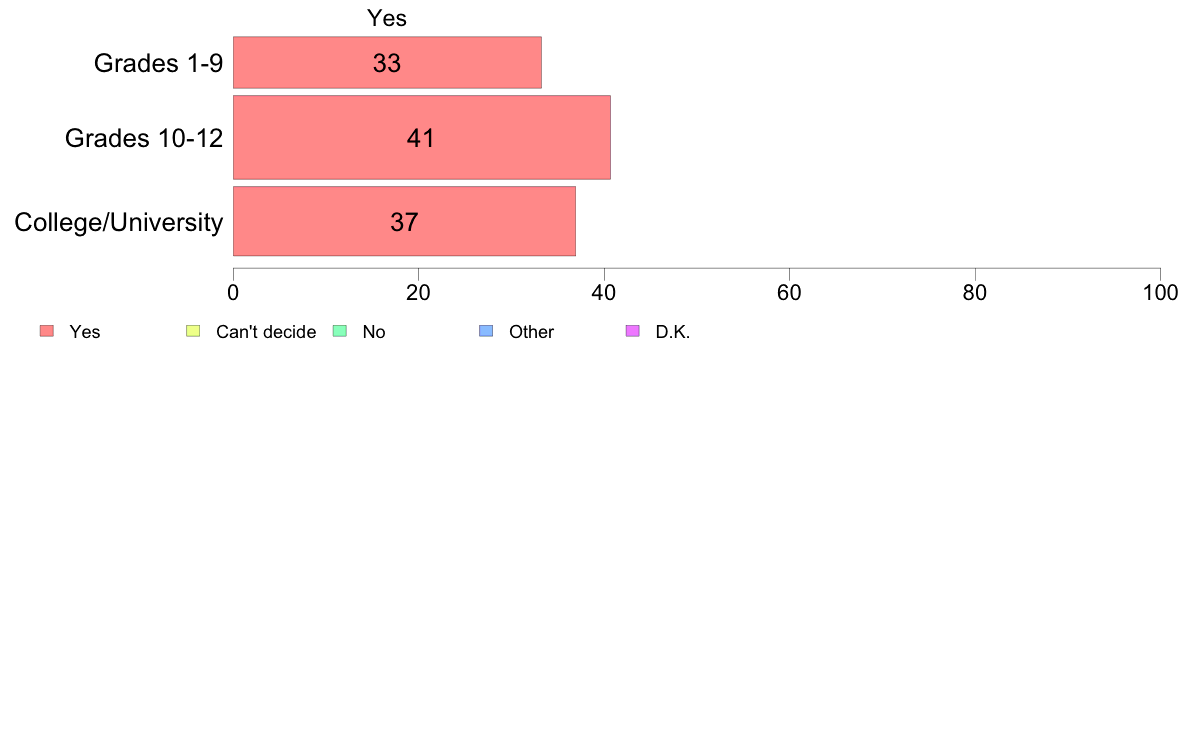Click the 0 tick on the axis
1188x736 pixels.
[233, 293]
